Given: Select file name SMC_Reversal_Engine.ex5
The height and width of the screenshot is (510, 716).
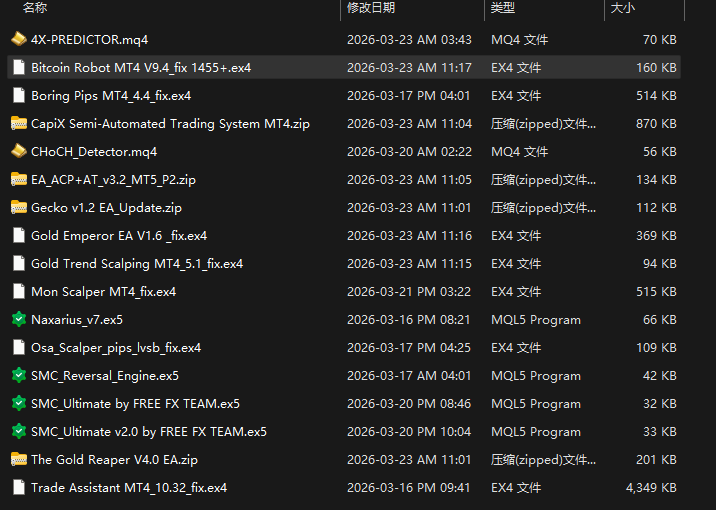Looking at the screenshot, I should 105,376.
